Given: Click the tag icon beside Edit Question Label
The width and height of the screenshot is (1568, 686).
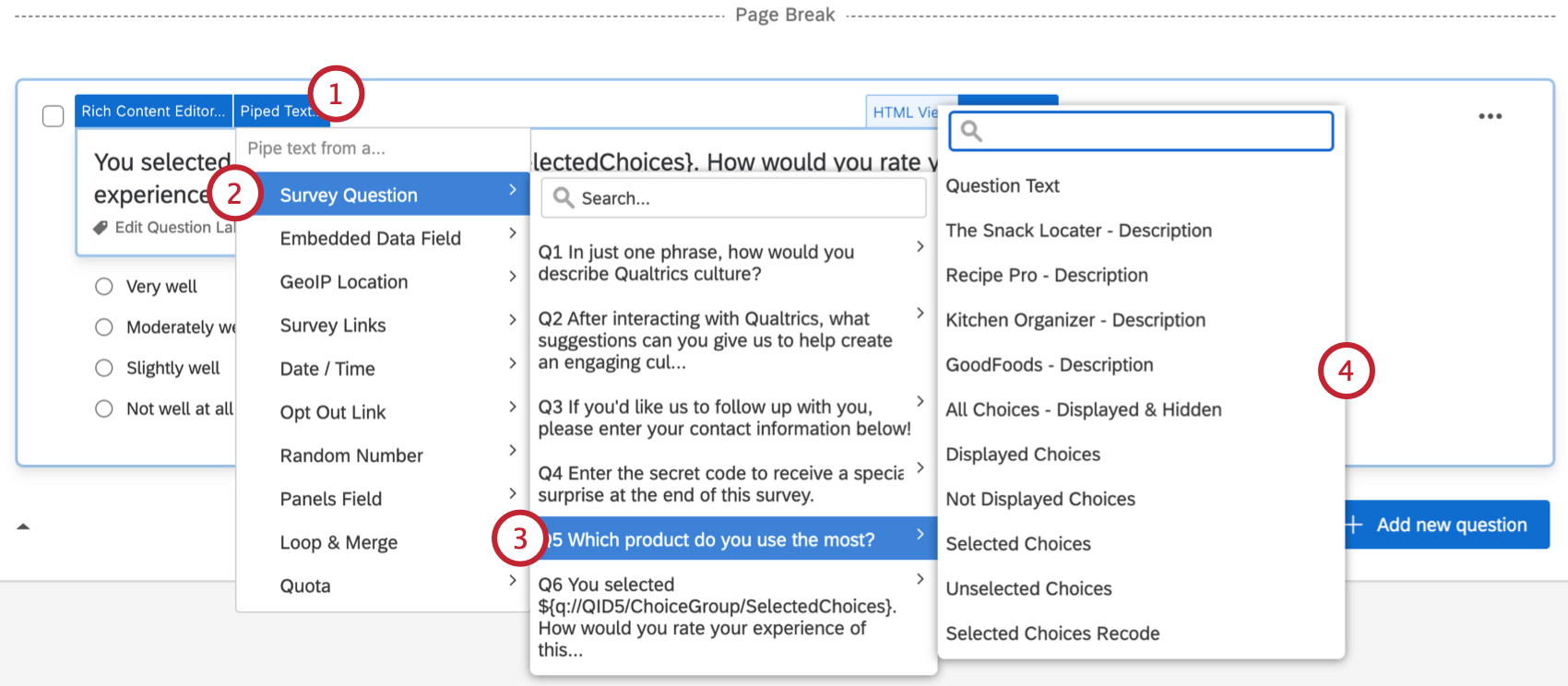Looking at the screenshot, I should point(101,227).
